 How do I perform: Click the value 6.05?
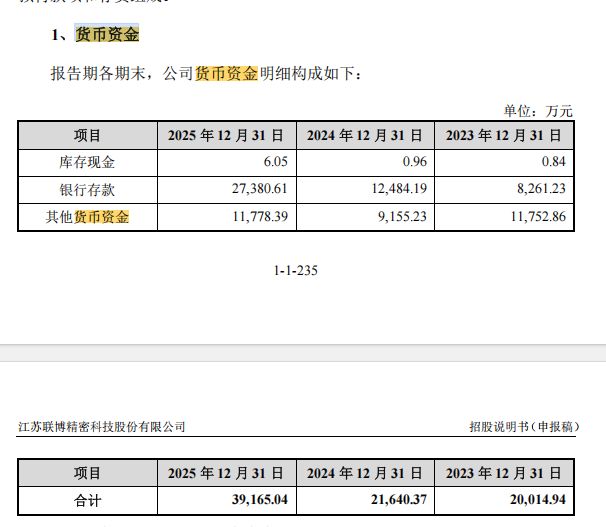pyautogui.click(x=276, y=162)
